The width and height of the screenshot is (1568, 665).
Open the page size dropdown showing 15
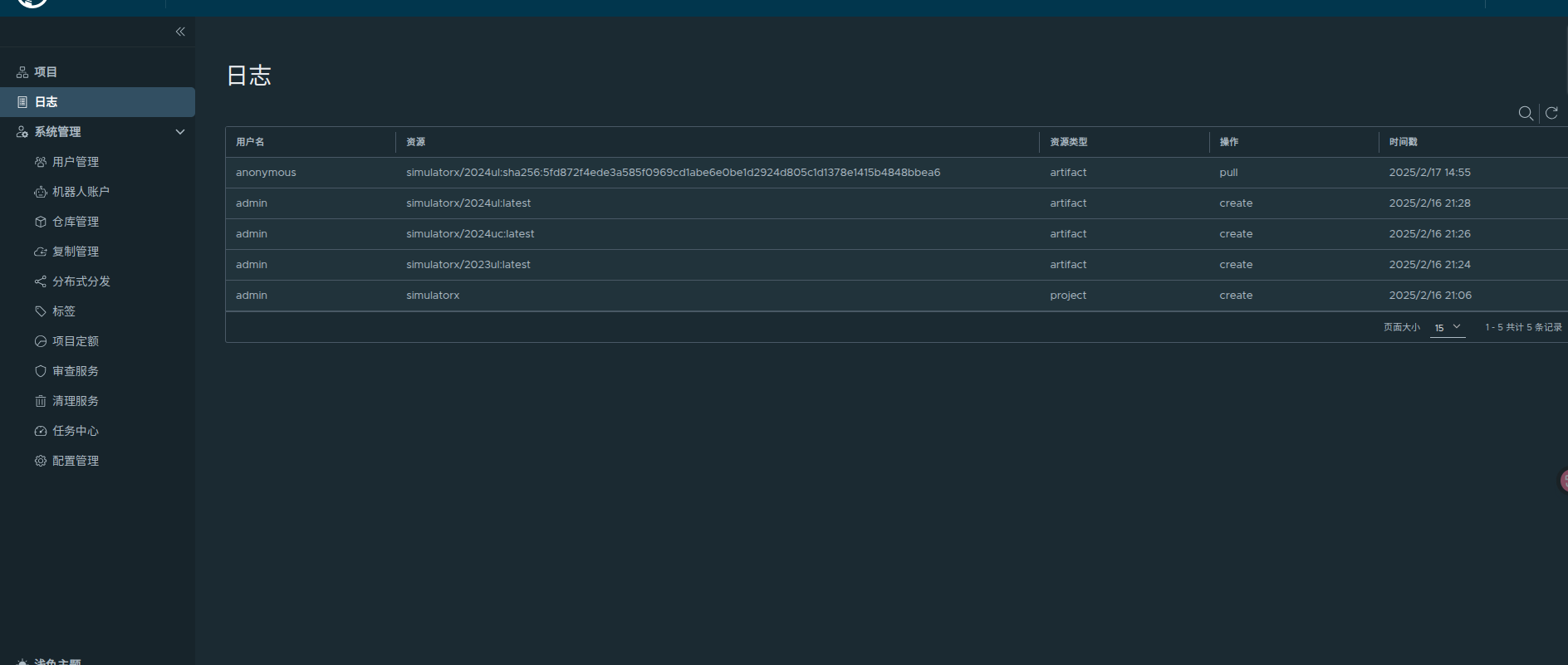click(x=1448, y=328)
